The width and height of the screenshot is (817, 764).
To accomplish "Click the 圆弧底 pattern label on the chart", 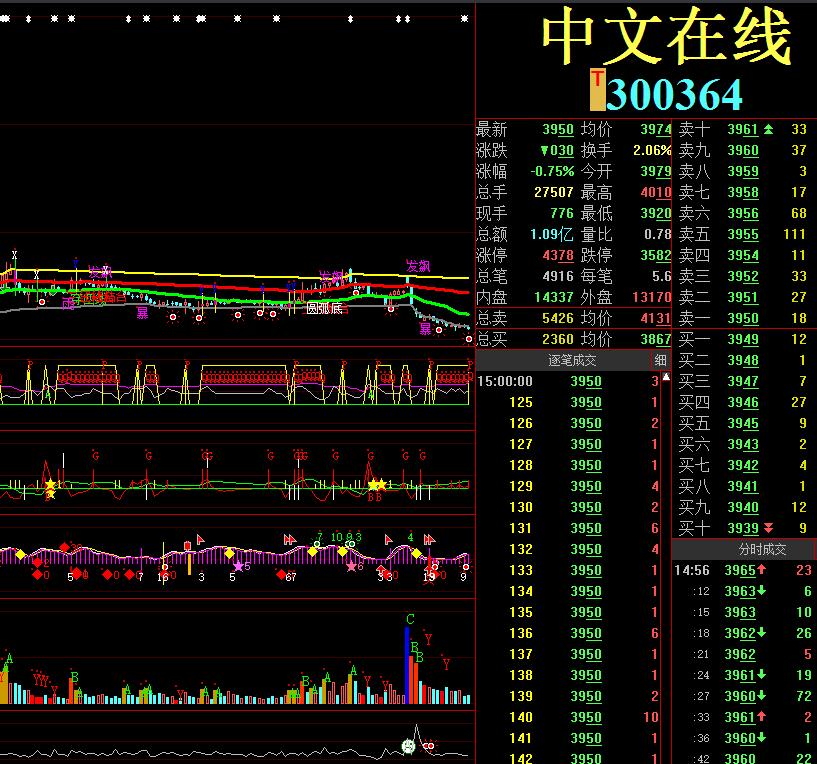I will pyautogui.click(x=324, y=309).
